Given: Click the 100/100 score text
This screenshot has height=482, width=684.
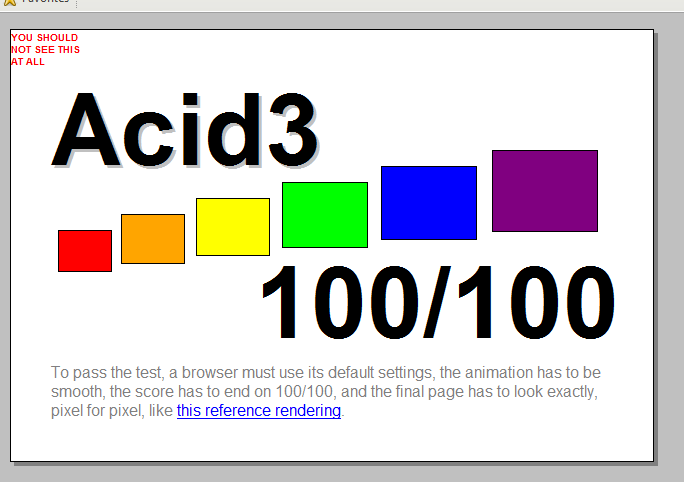Looking at the screenshot, I should 438,302.
